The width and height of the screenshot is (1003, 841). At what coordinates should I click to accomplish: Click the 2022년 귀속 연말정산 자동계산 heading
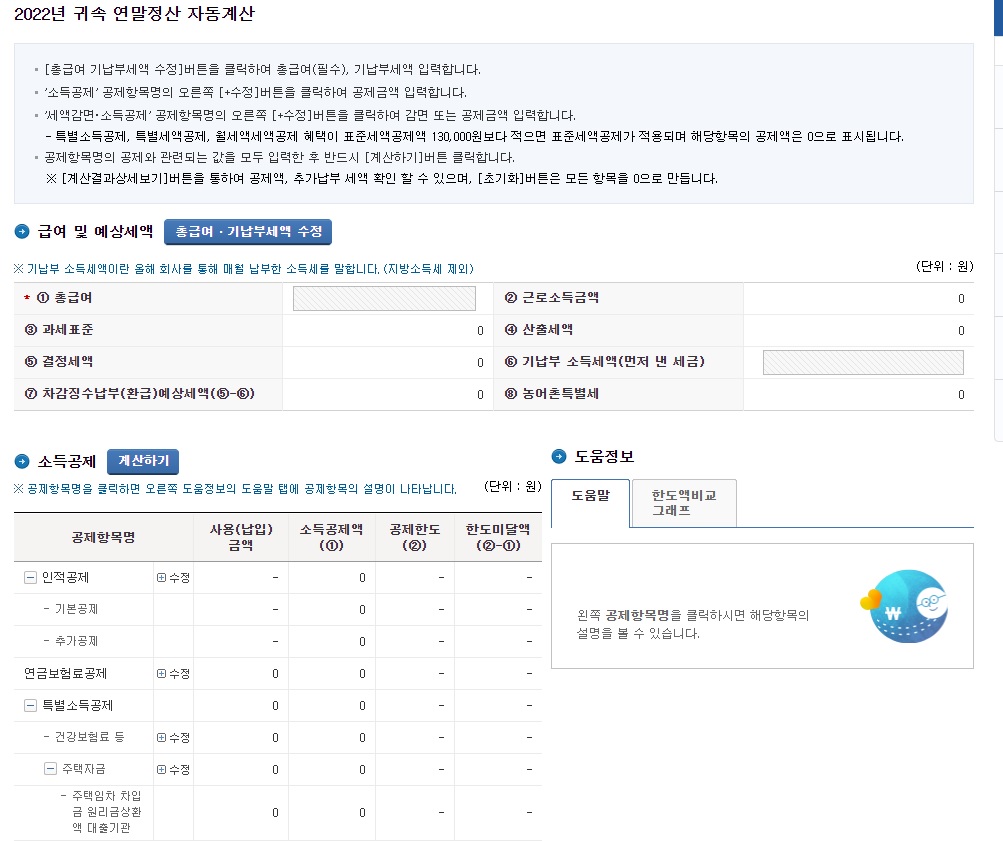(134, 13)
